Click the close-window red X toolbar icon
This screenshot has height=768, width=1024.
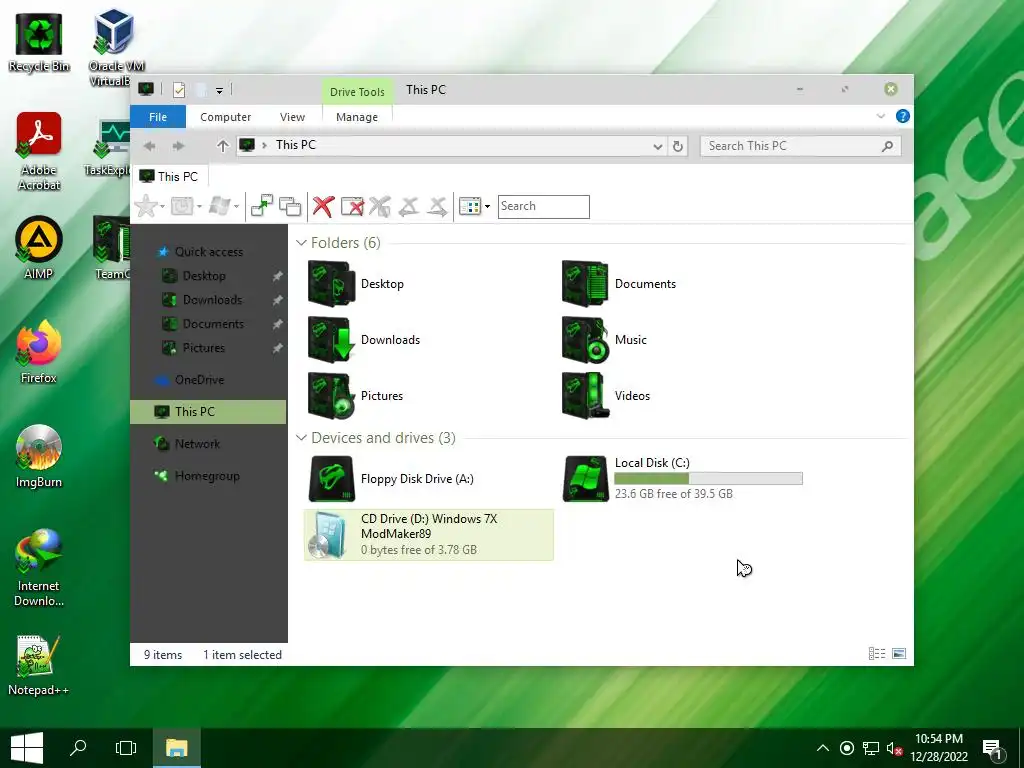352,206
